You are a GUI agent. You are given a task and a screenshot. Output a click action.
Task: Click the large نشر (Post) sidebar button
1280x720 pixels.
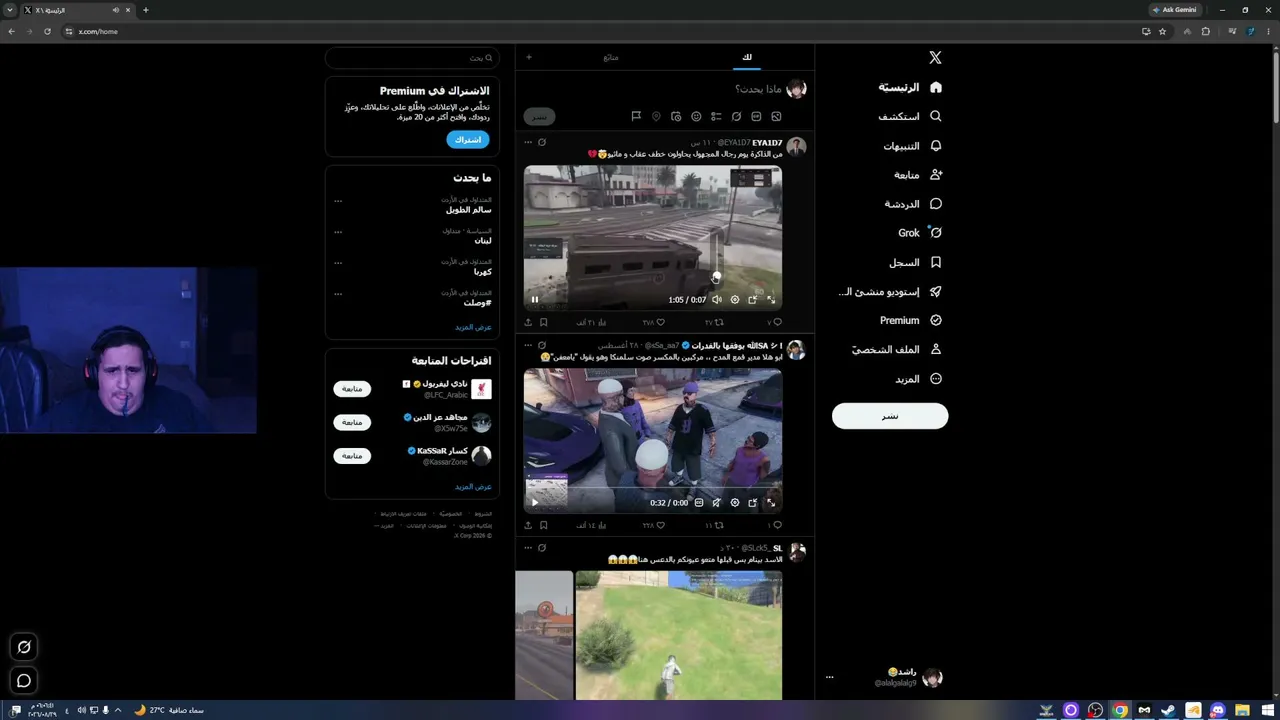coord(890,416)
